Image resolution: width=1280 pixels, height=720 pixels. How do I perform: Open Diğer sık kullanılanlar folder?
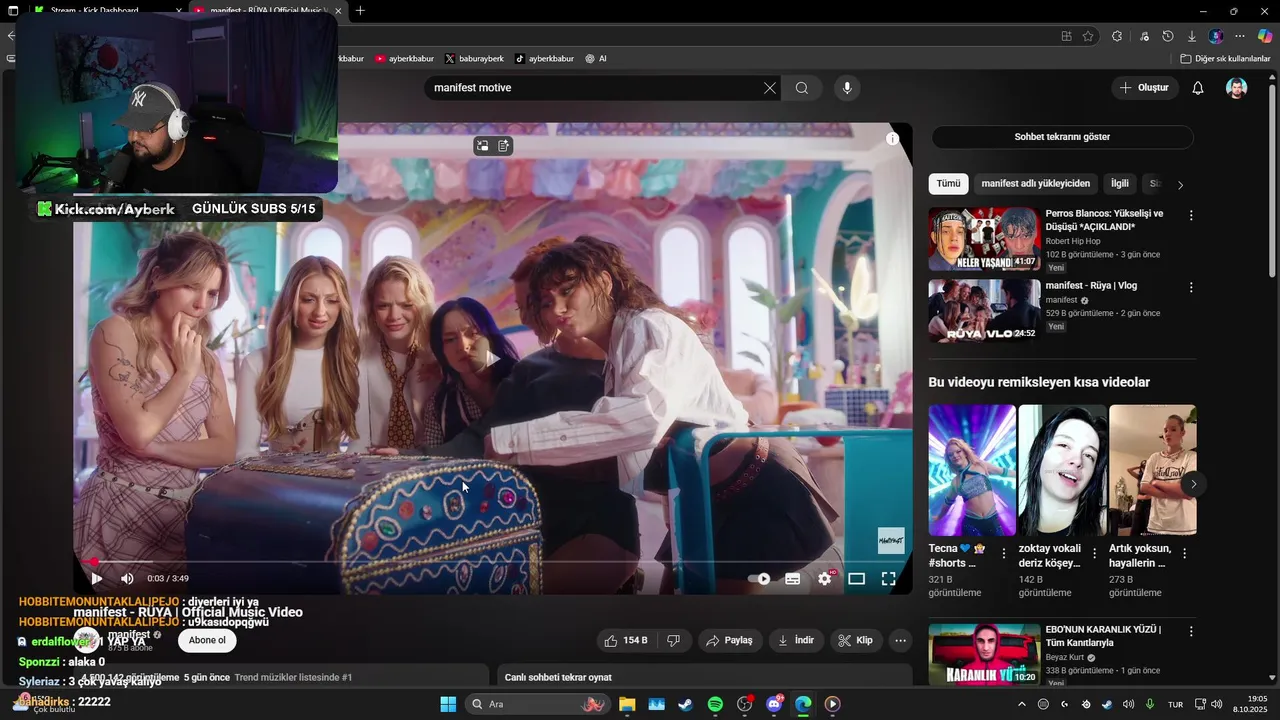click(x=1225, y=59)
